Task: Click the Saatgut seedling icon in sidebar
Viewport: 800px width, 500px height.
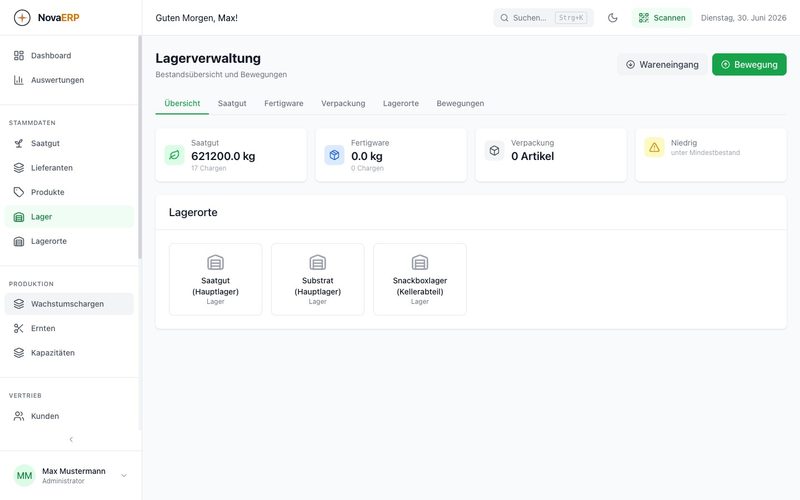Action: (x=19, y=143)
